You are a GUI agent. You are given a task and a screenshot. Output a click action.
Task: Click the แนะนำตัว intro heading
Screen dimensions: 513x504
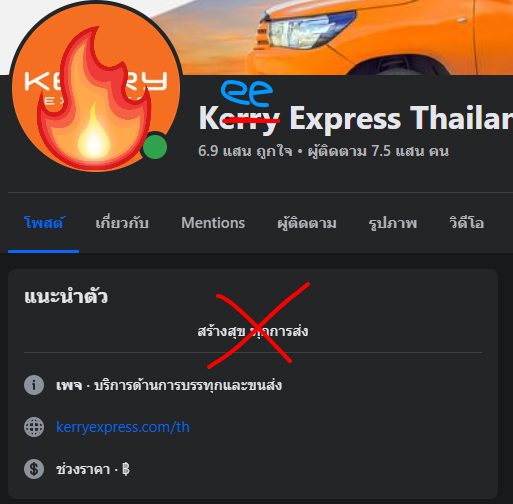click(66, 296)
